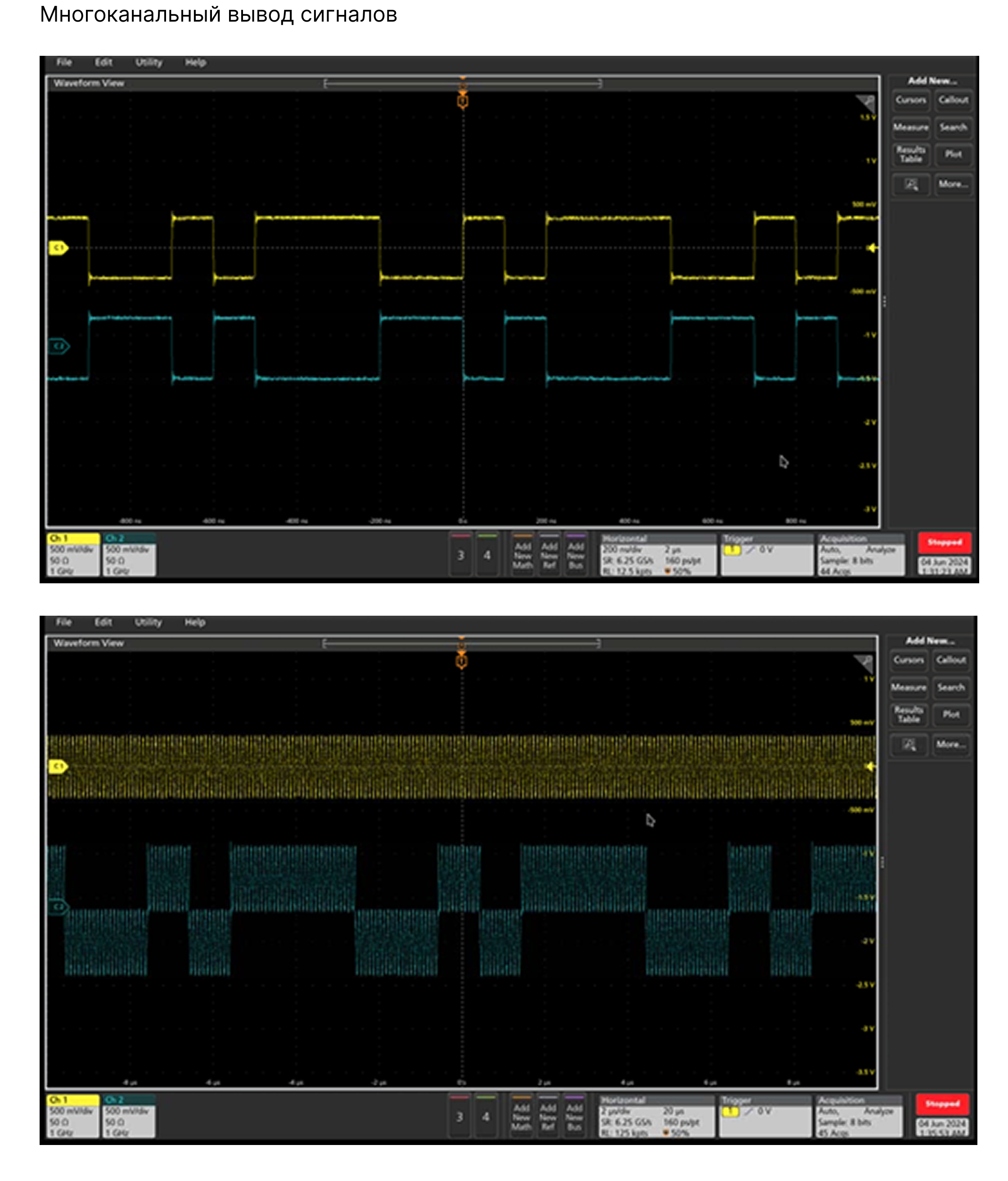
Task: Click Callout button in first oscilloscope screenshot
Action: pyautogui.click(x=953, y=100)
